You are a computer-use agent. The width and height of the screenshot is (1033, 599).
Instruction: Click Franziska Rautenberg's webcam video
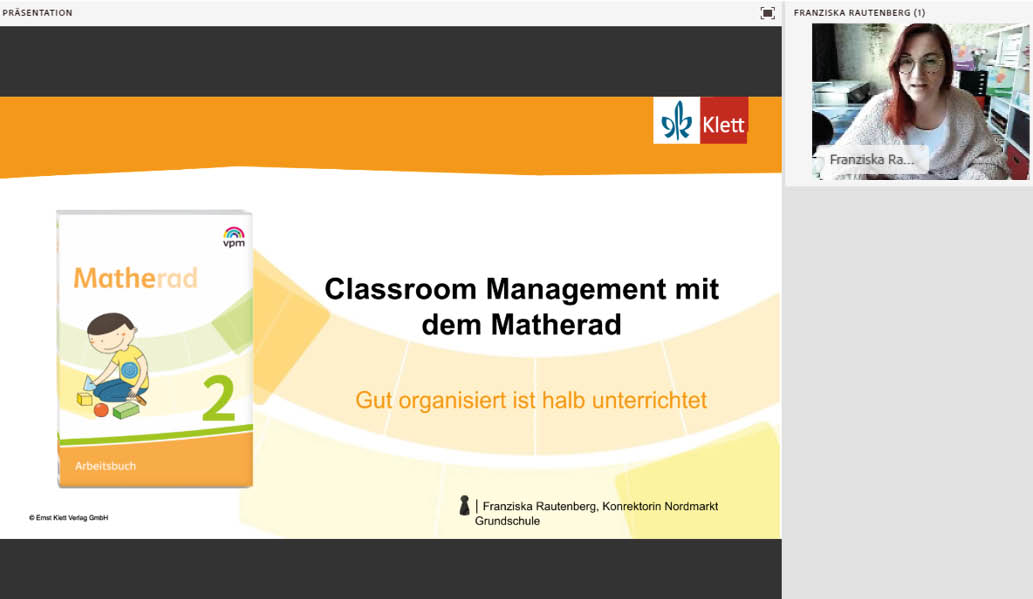click(x=920, y=101)
